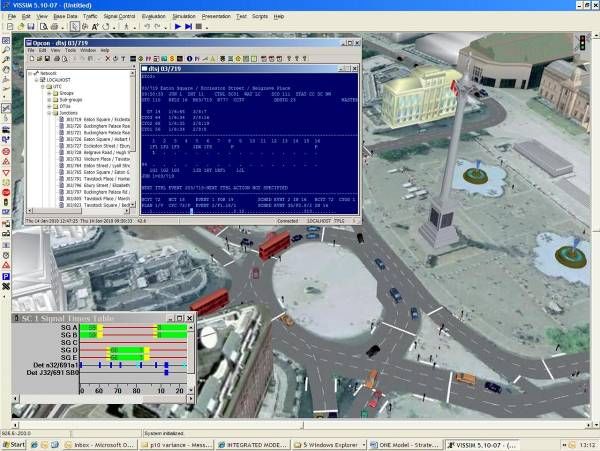Screen dimensions: 600x451
Task: Switch to 5 Windows Explorer taskbar group
Action: (x=329, y=445)
